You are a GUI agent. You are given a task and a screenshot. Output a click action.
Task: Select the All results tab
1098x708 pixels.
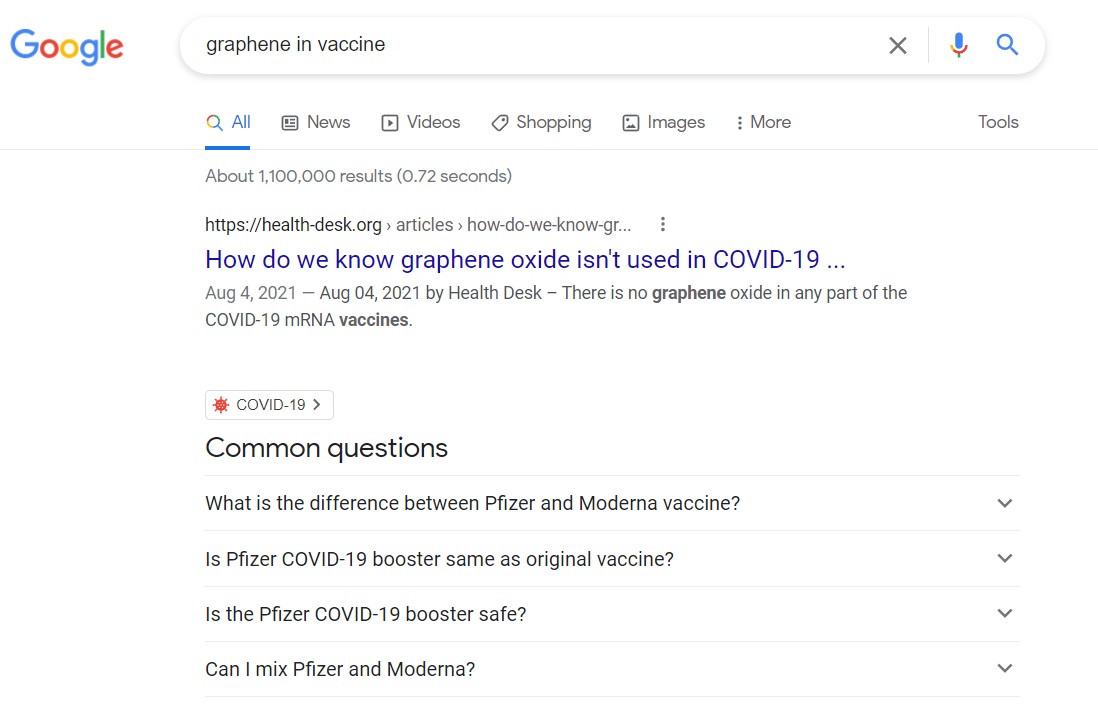click(228, 123)
